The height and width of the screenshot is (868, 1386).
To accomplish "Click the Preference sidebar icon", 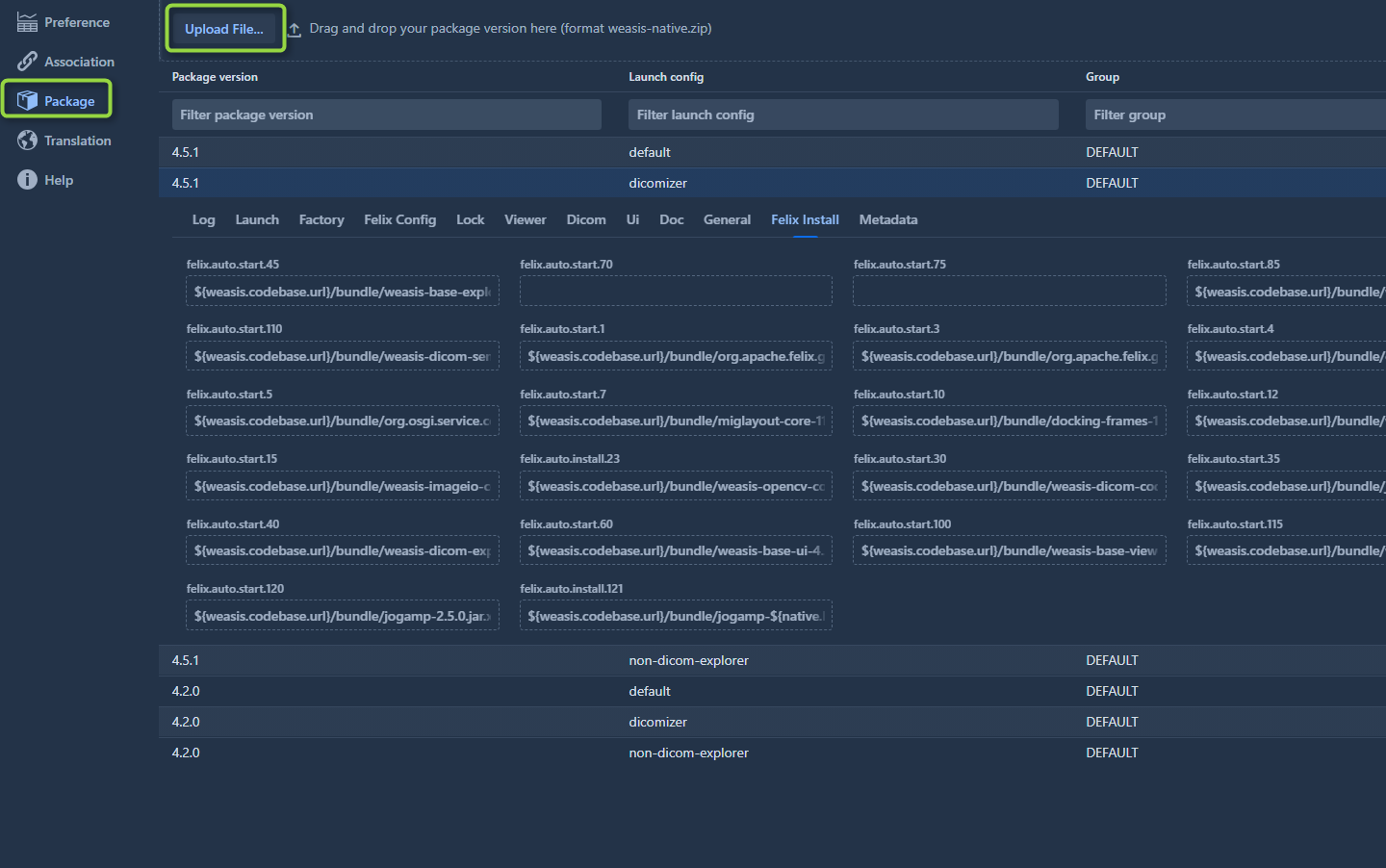I will (27, 22).
